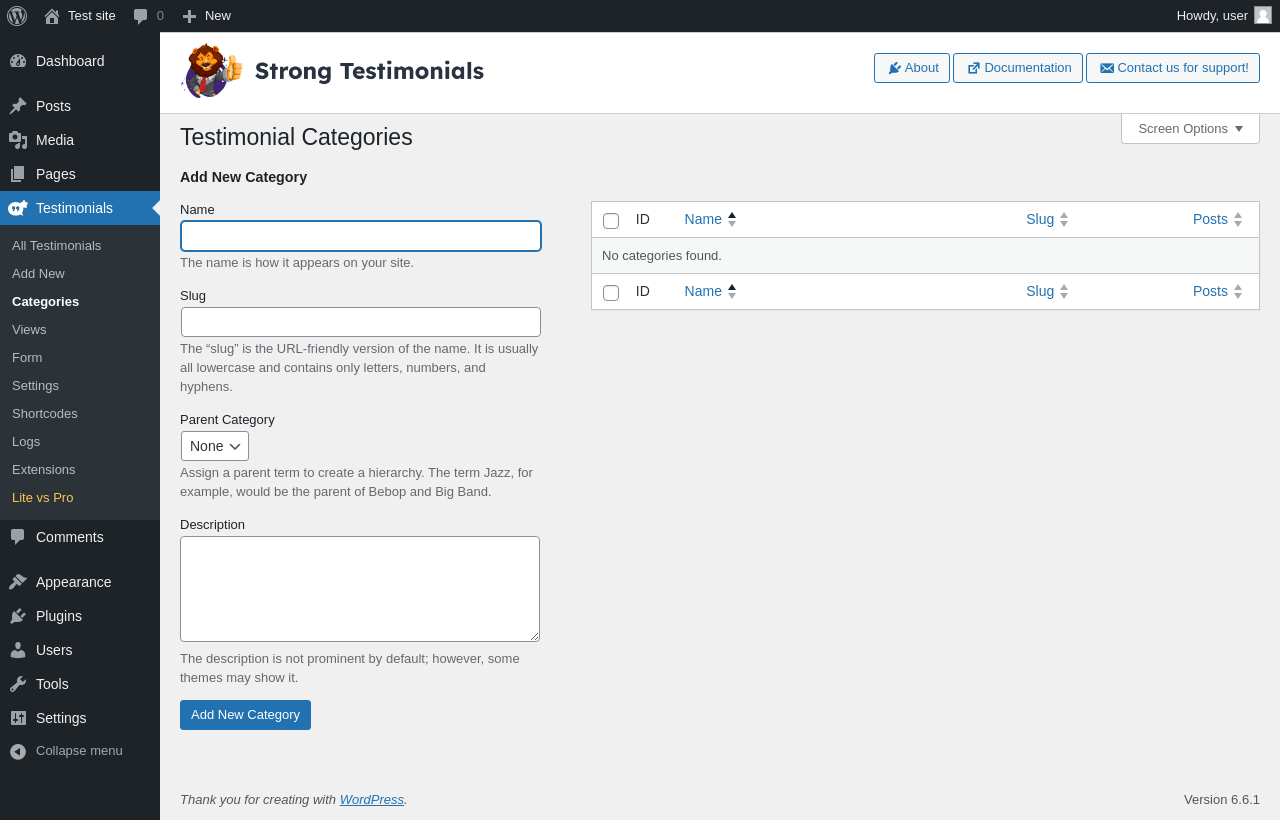Expand the Screen Options panel

[1190, 129]
